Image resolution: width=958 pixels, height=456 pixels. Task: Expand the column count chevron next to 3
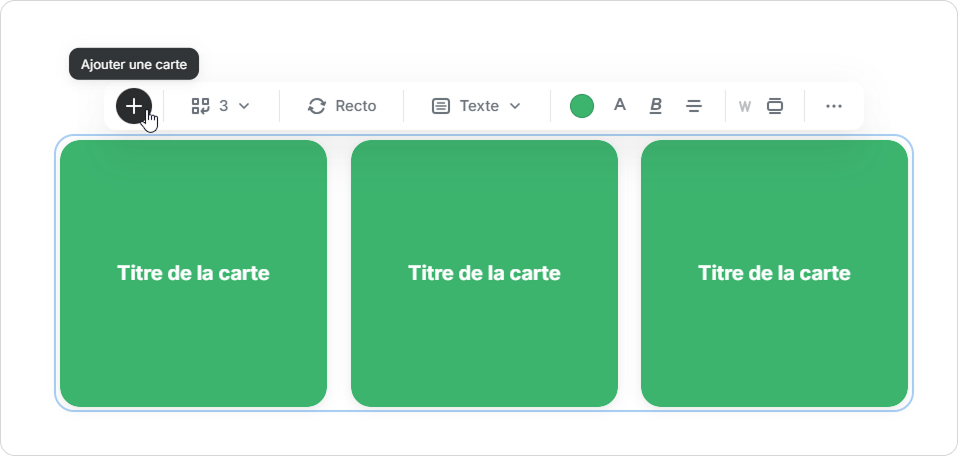click(x=244, y=106)
